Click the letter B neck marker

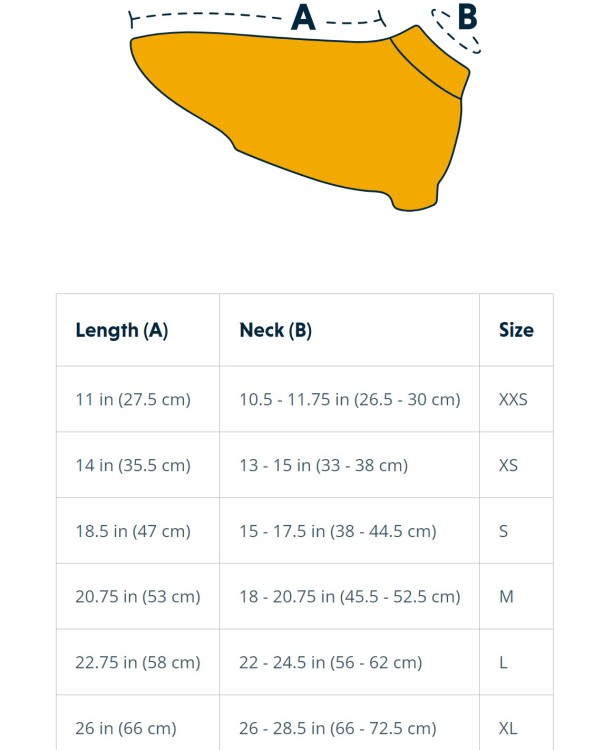coord(467,17)
